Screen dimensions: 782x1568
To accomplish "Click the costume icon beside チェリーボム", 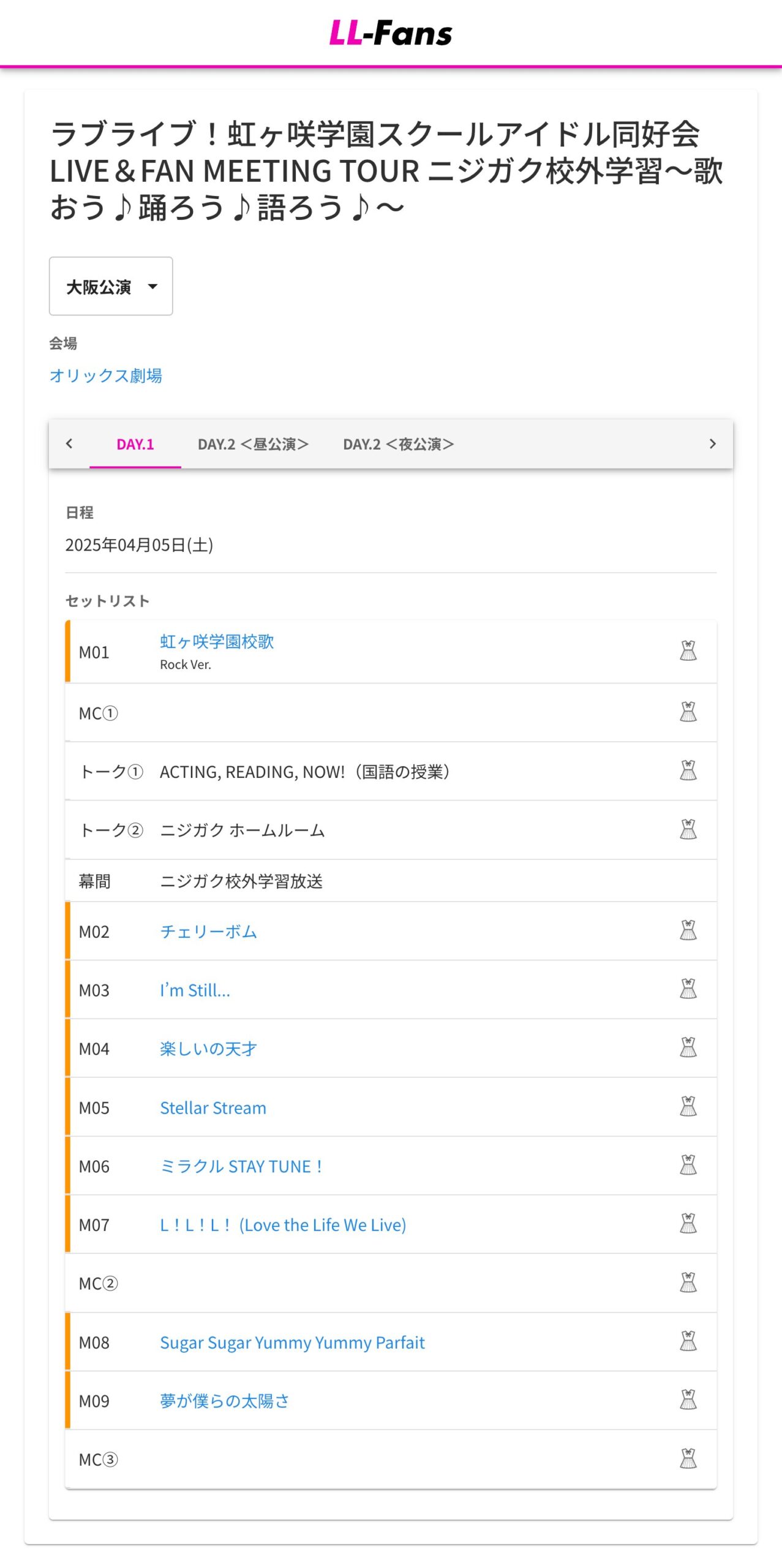I will tap(688, 930).
